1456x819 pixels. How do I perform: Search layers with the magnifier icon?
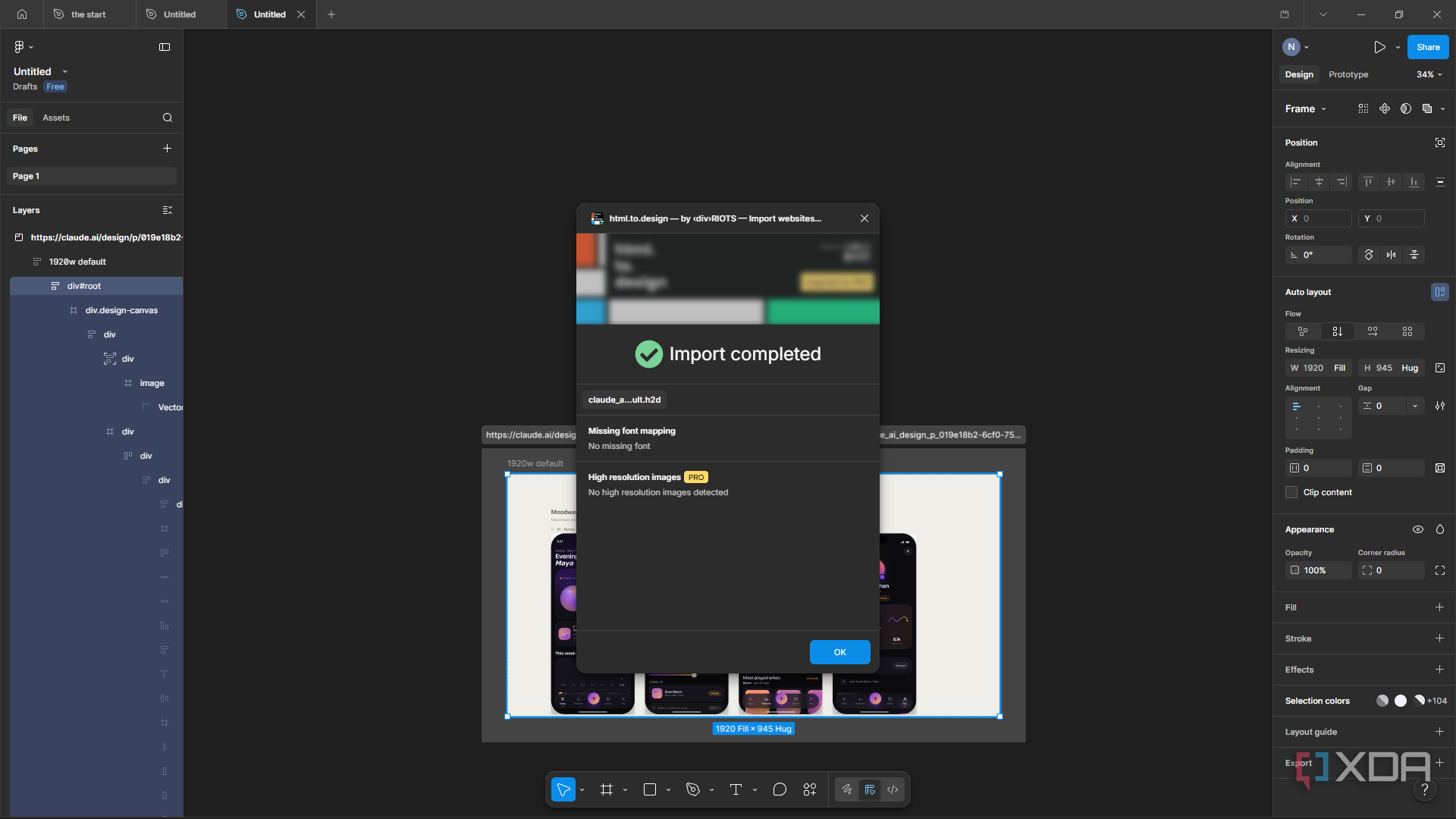point(168,118)
